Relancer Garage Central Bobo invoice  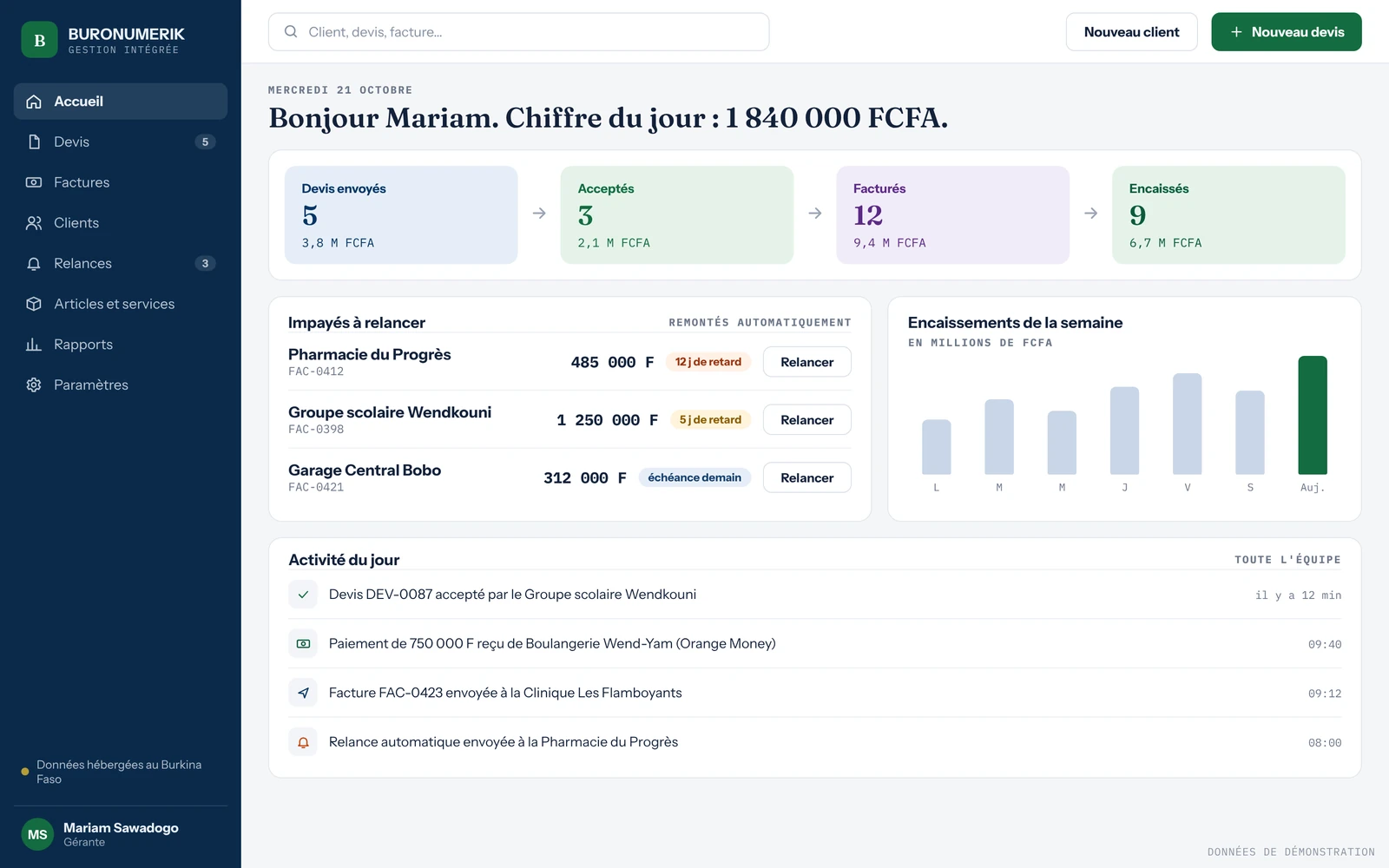(x=806, y=477)
